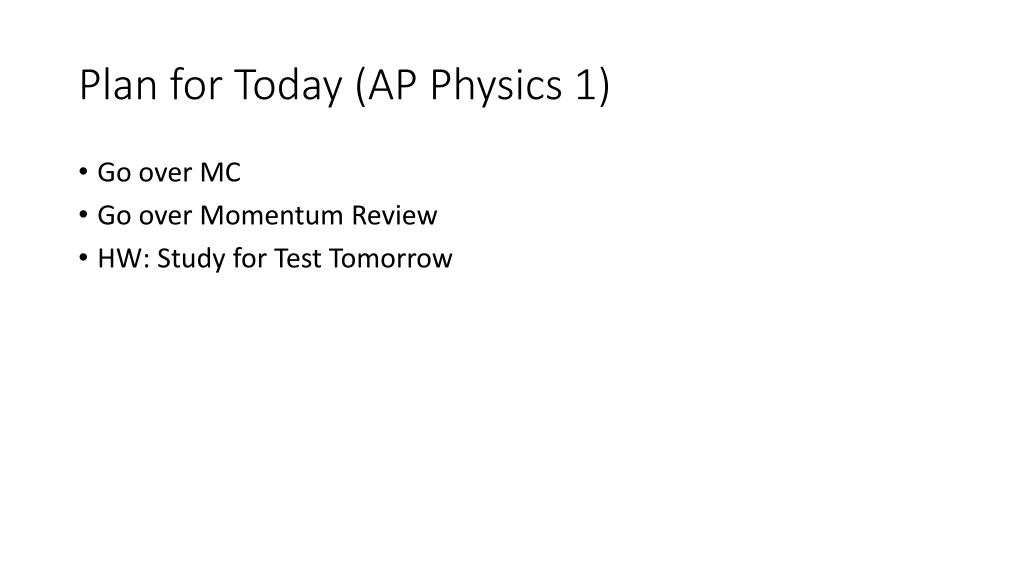Click the bullet dot before 'Go over Momentum'
The height and width of the screenshot is (576, 1024).
coord(83,215)
